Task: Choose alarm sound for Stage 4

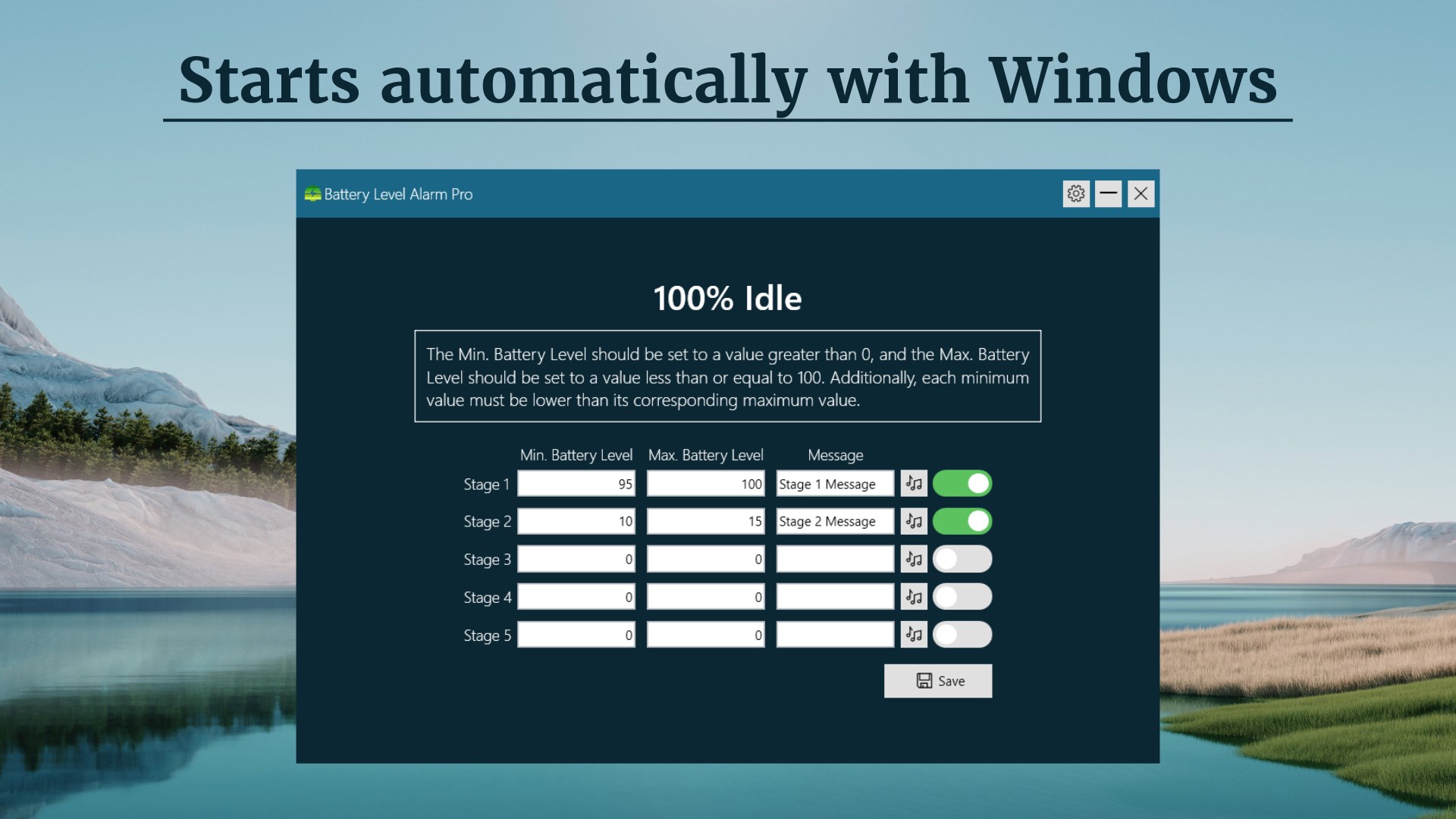Action: 914,598
